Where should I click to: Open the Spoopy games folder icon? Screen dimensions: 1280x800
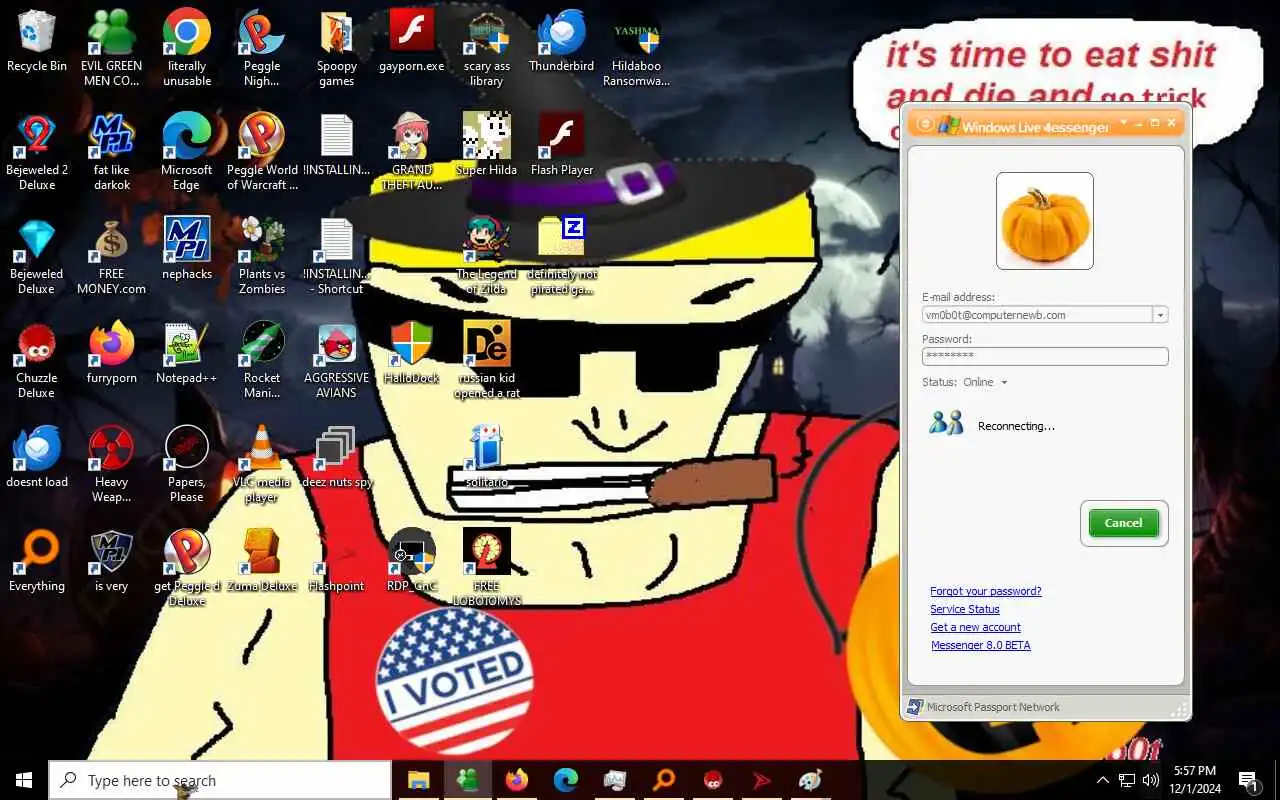pos(337,48)
